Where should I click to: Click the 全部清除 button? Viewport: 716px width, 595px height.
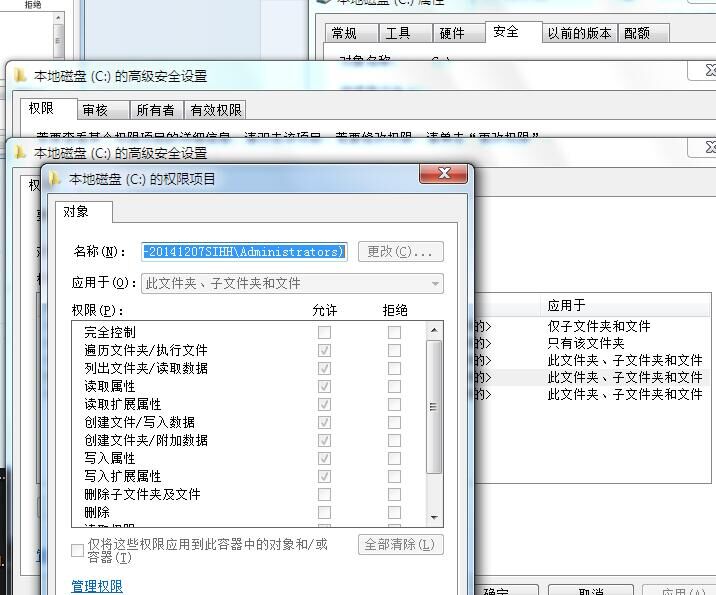tap(400, 545)
